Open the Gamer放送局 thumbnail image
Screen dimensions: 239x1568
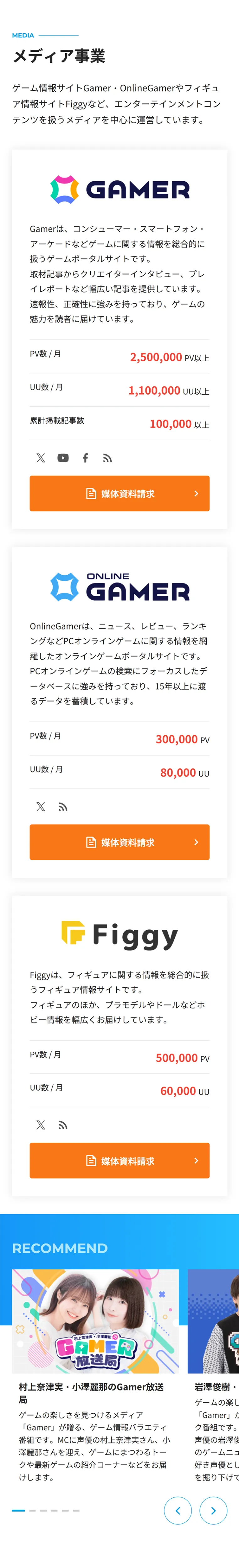pyautogui.click(x=95, y=1321)
